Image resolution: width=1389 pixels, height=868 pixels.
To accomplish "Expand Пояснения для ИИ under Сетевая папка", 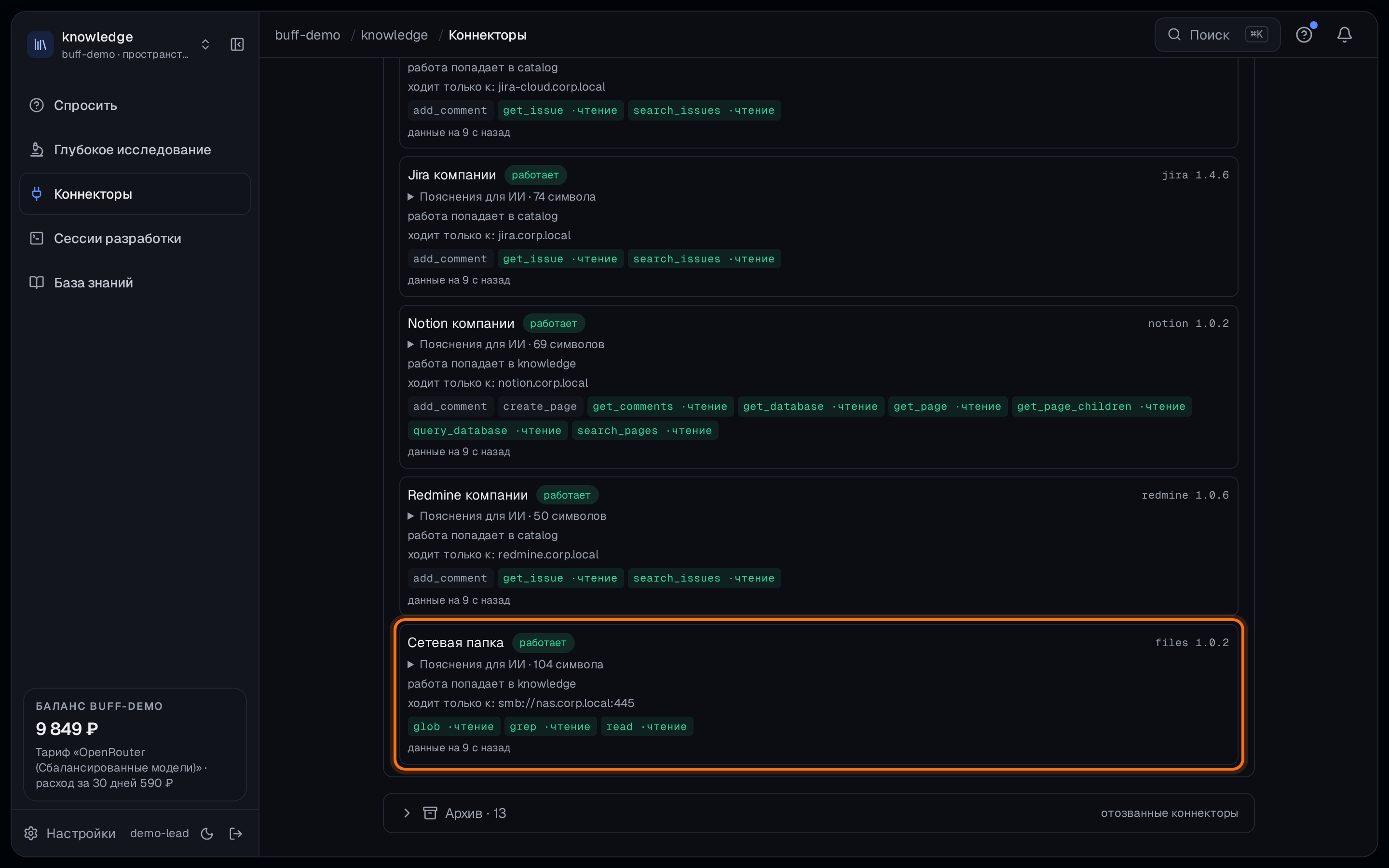I will click(505, 664).
